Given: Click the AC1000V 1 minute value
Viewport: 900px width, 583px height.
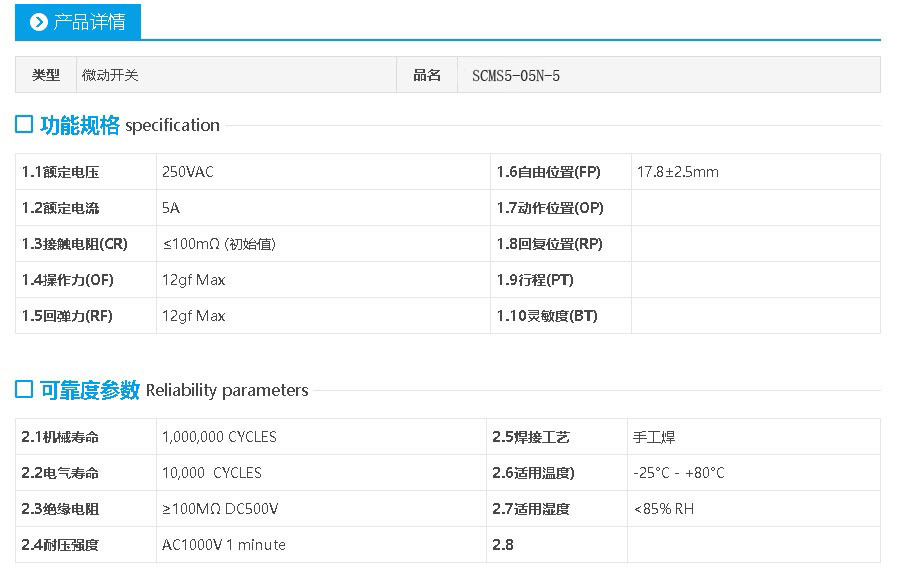Looking at the screenshot, I should [223, 545].
